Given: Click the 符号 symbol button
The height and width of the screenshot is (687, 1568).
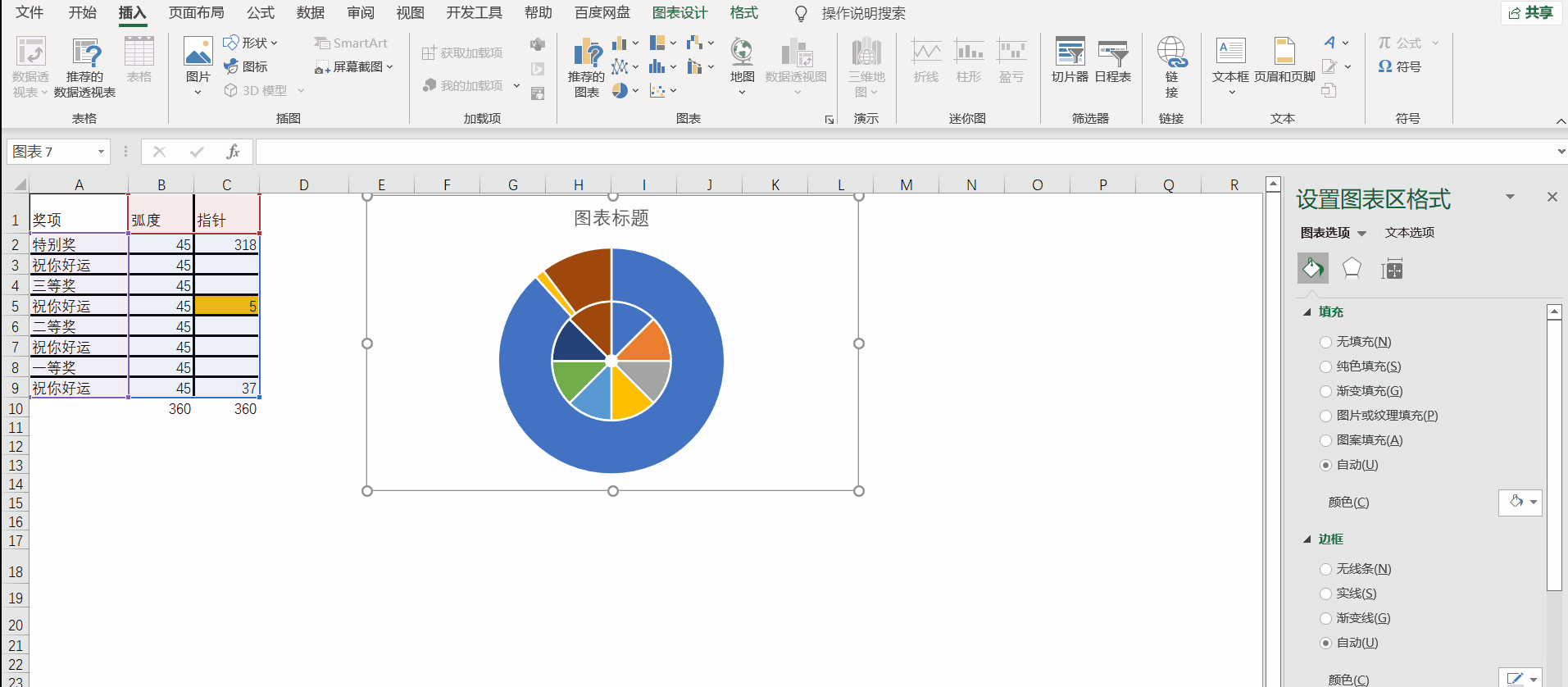Looking at the screenshot, I should click(1399, 66).
